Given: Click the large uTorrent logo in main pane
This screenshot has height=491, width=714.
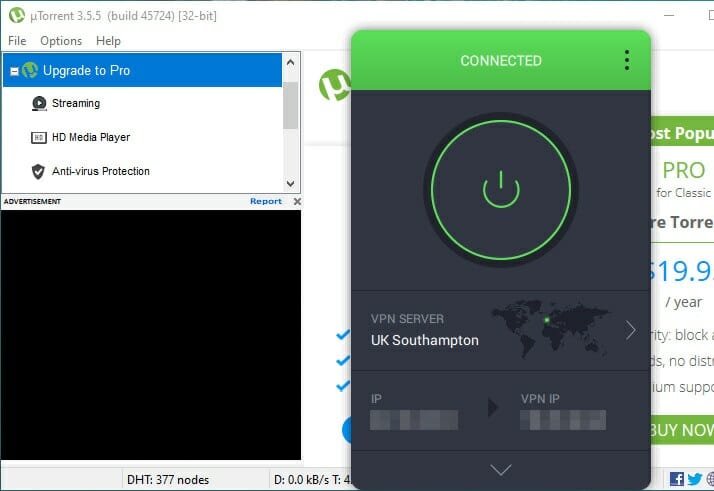Looking at the screenshot, I should coord(335,85).
